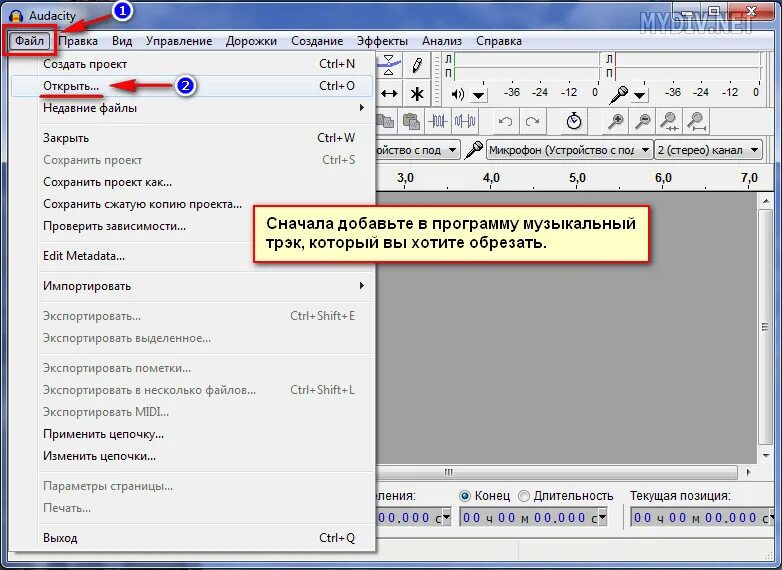782x570 pixels.
Task: Open the Дорожки menu
Action: coord(251,40)
